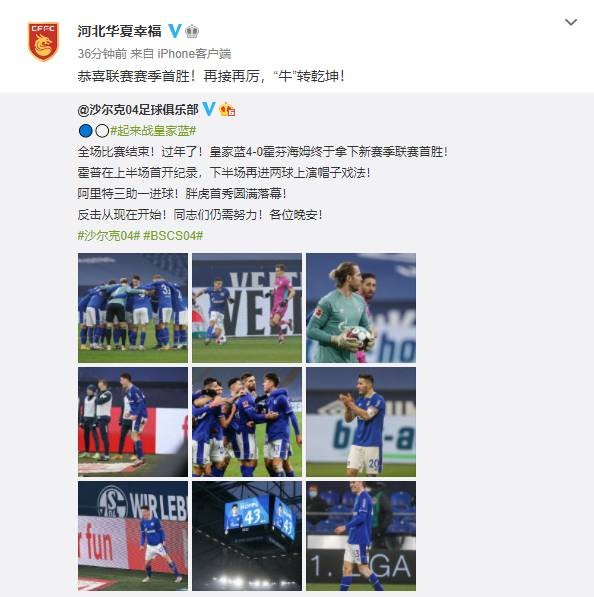The height and width of the screenshot is (597, 594).
Task: Open the applauding captain number 20 photo
Action: [361, 422]
